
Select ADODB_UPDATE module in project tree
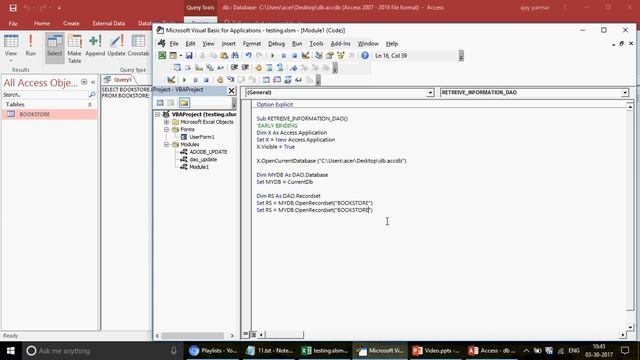209,152
